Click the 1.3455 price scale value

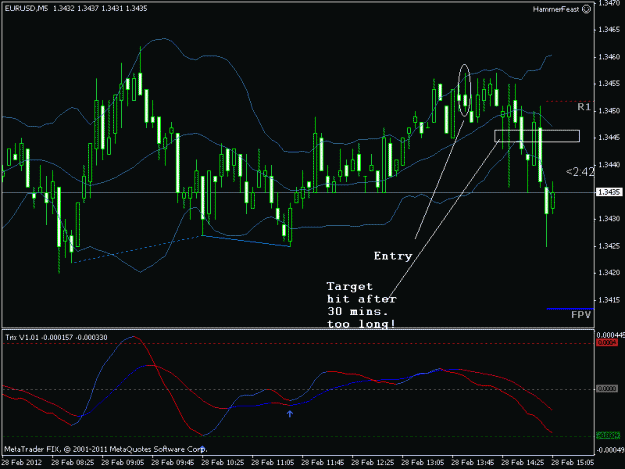coord(609,84)
